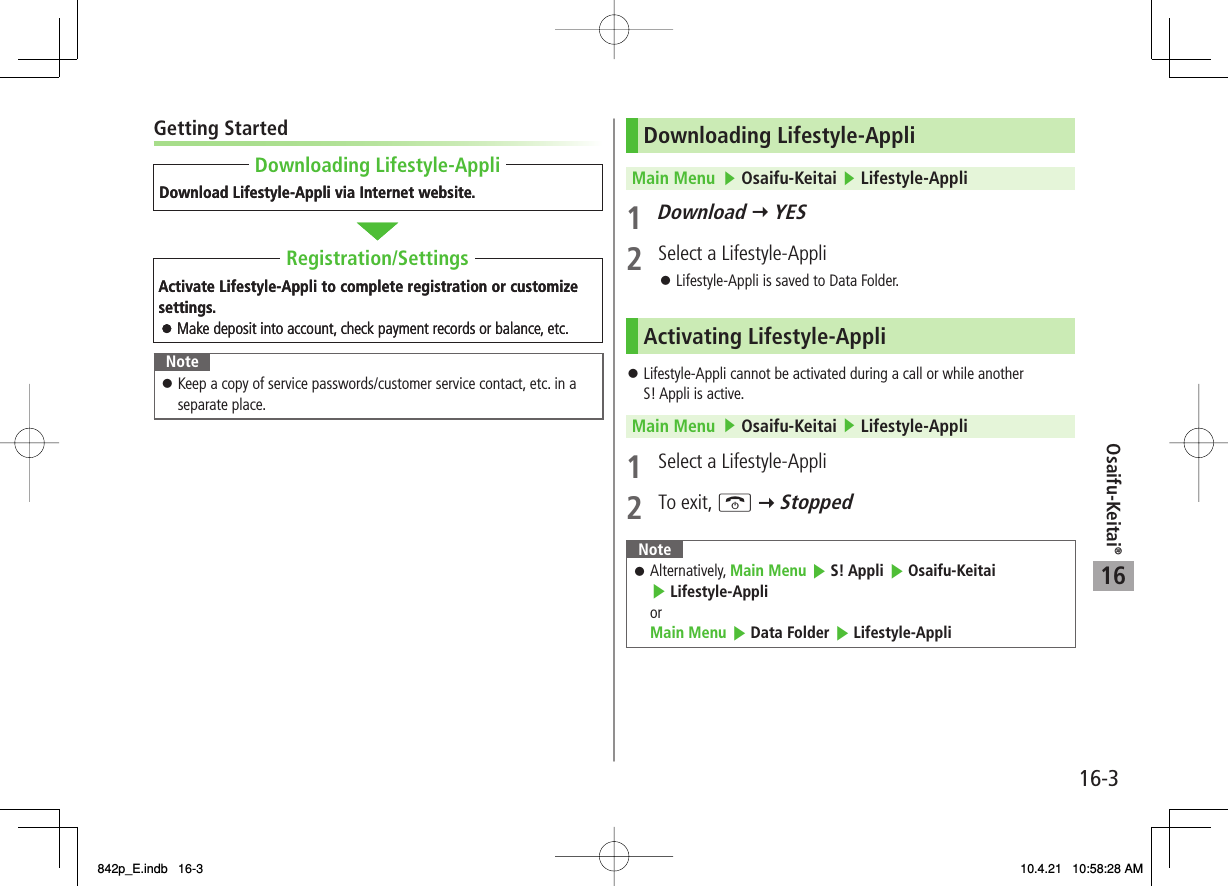Image resolution: width=1228 pixels, height=886 pixels.
Task: Click the italic "Stopped" text
Action: pyautogui.click(x=816, y=502)
